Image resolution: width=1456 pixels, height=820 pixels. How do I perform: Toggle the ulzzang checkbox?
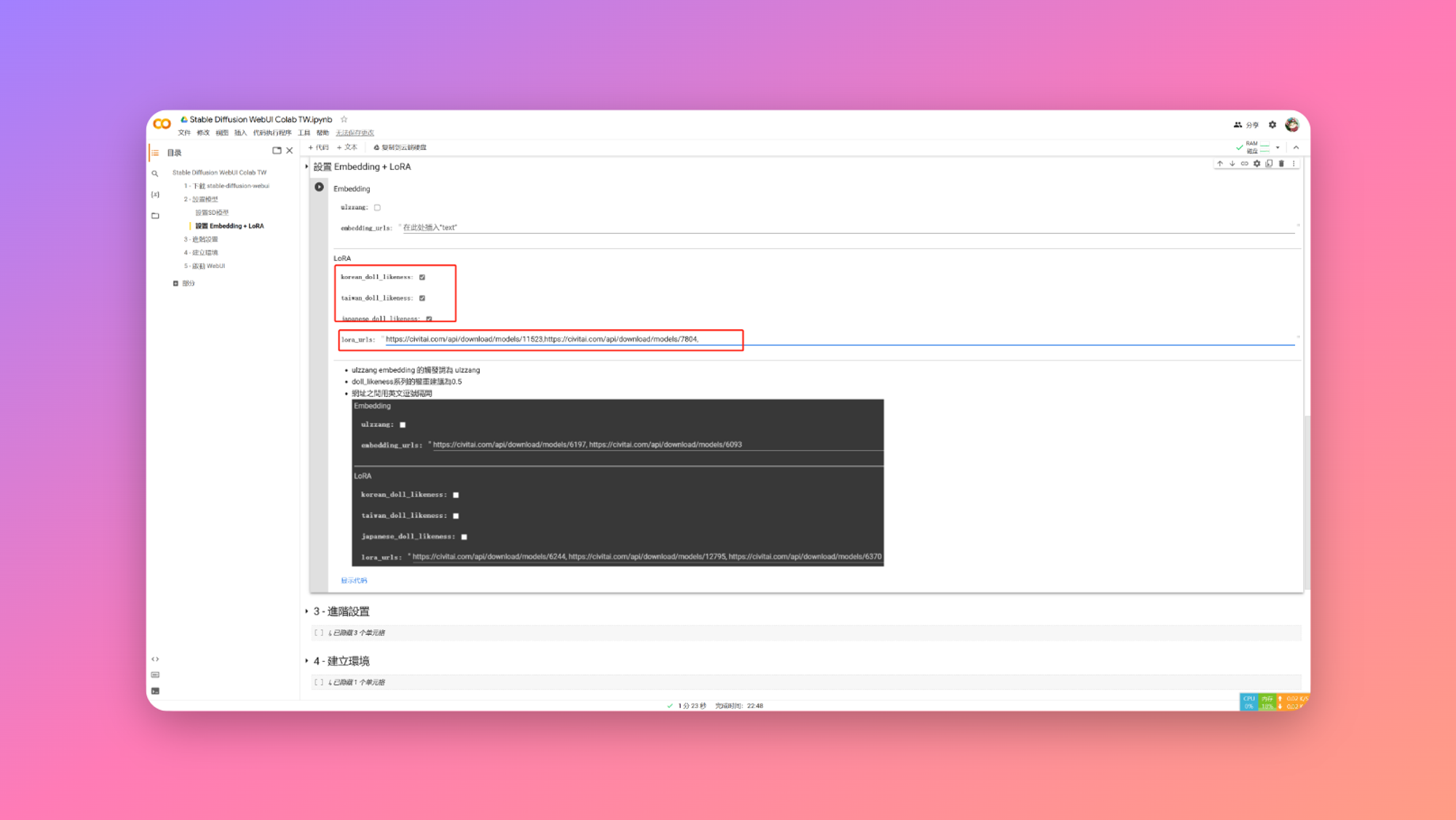pos(377,208)
